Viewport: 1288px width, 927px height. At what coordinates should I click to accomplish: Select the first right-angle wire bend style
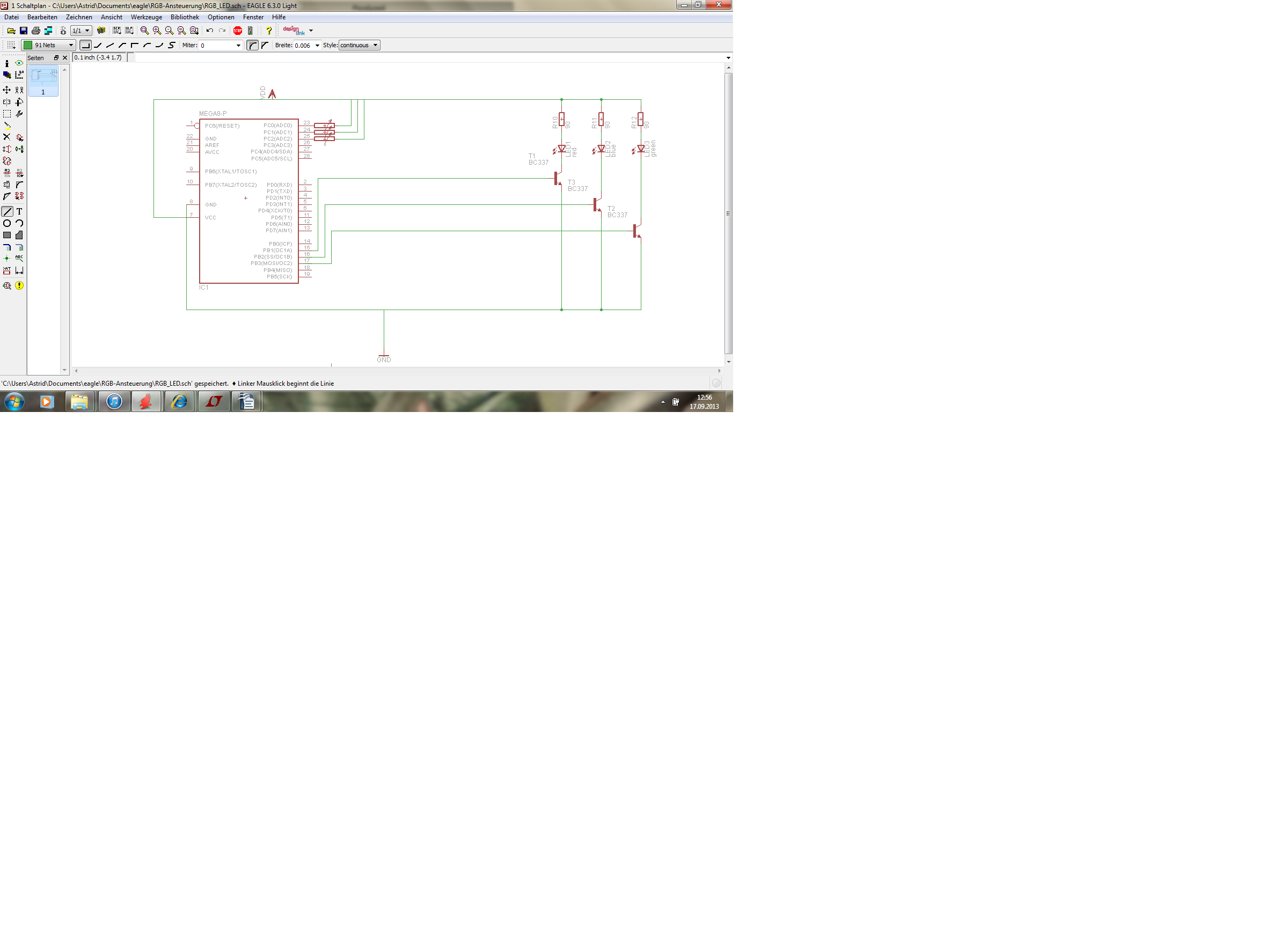[x=85, y=46]
